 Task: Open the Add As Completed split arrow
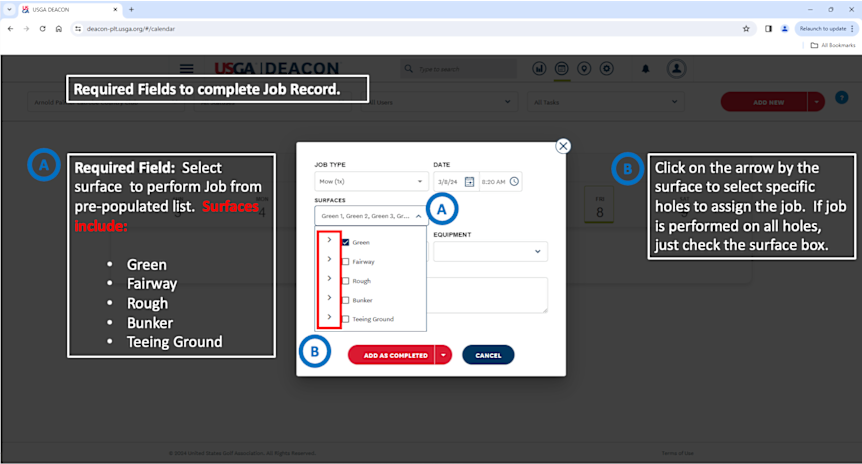pos(443,355)
